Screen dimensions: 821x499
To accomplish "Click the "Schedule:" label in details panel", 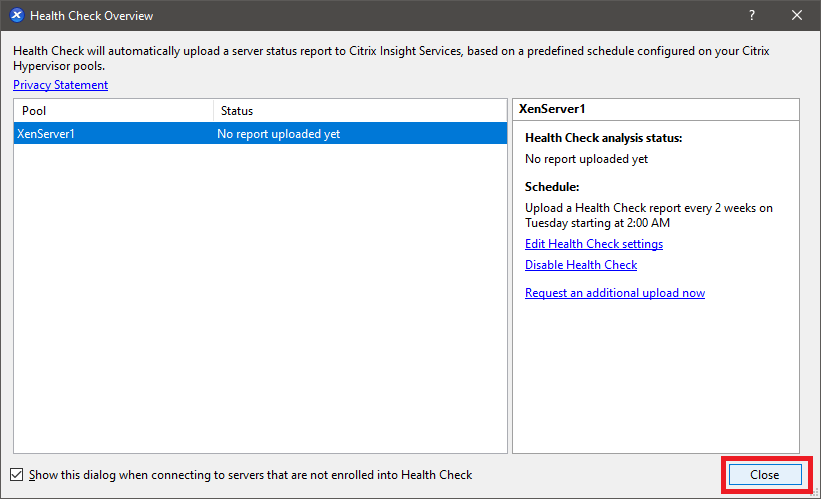I will 552,187.
